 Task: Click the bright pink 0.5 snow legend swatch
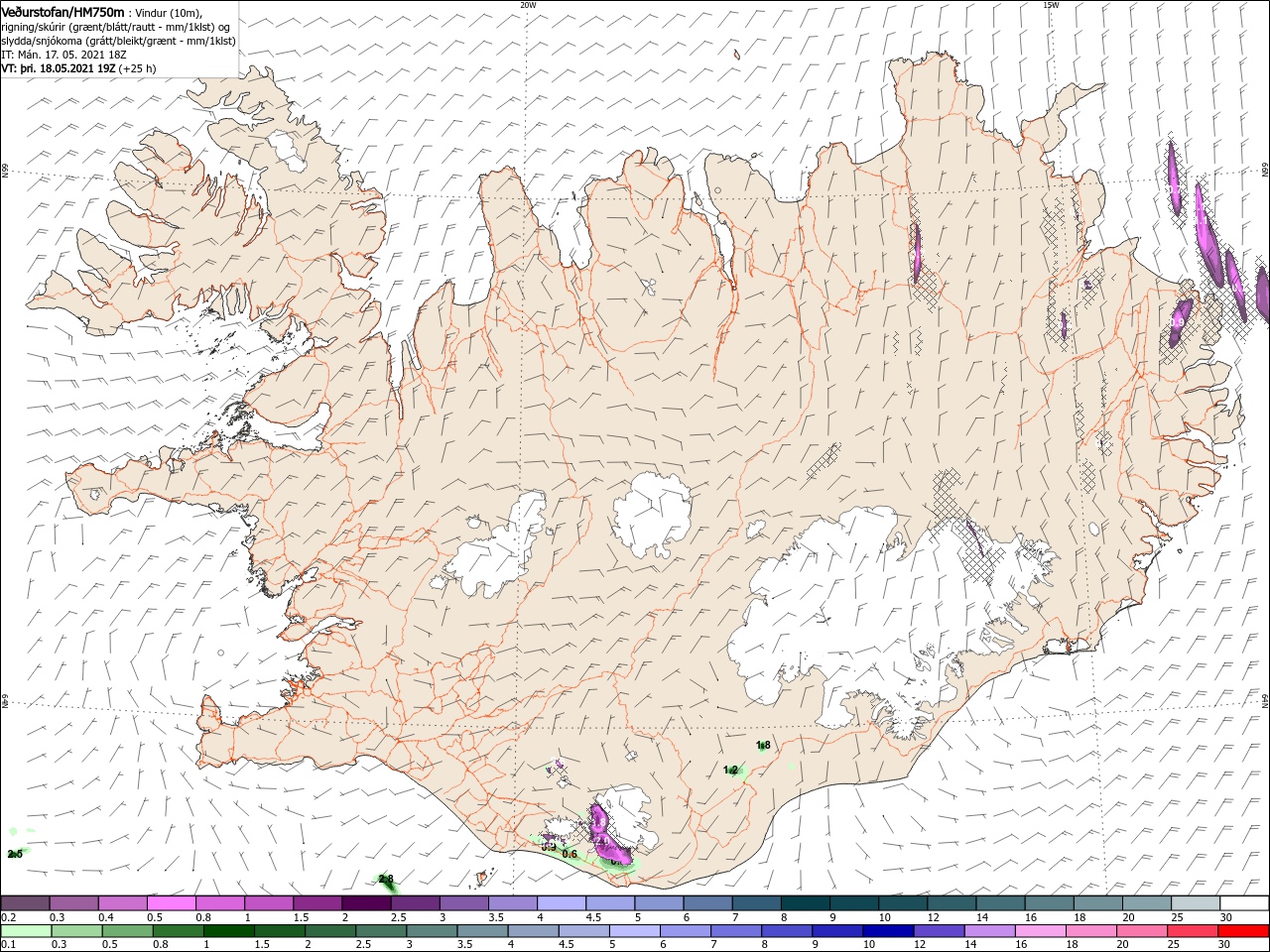click(x=172, y=902)
